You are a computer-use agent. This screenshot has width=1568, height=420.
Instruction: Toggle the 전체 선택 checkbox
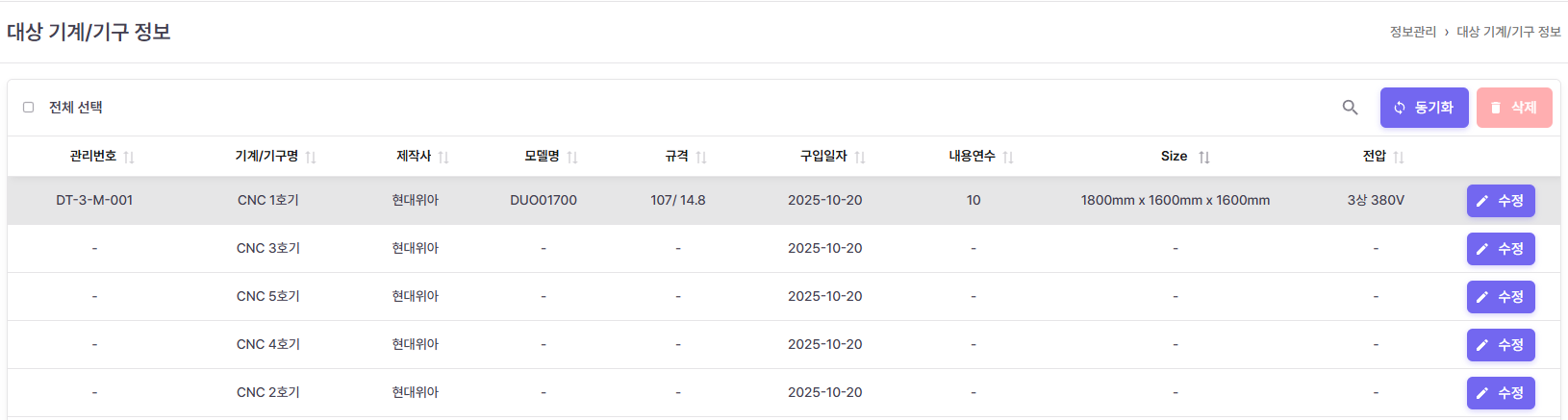coord(29,108)
